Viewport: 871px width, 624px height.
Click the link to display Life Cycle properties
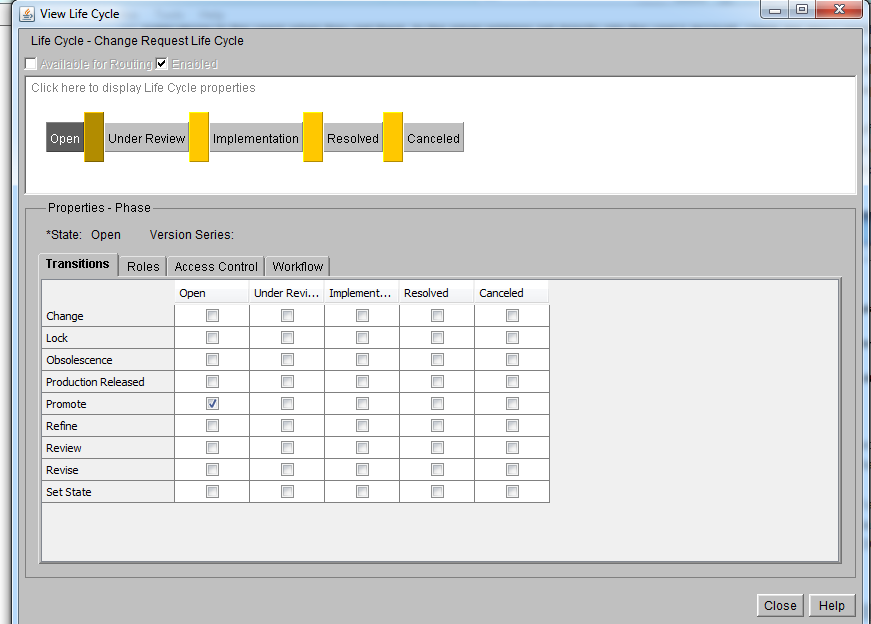click(142, 88)
